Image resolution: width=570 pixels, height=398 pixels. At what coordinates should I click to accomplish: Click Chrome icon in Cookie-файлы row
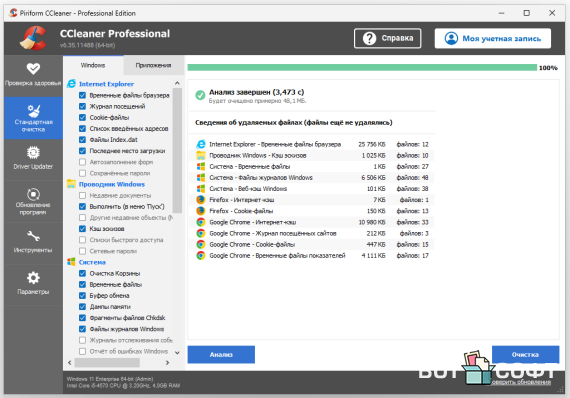tap(201, 244)
